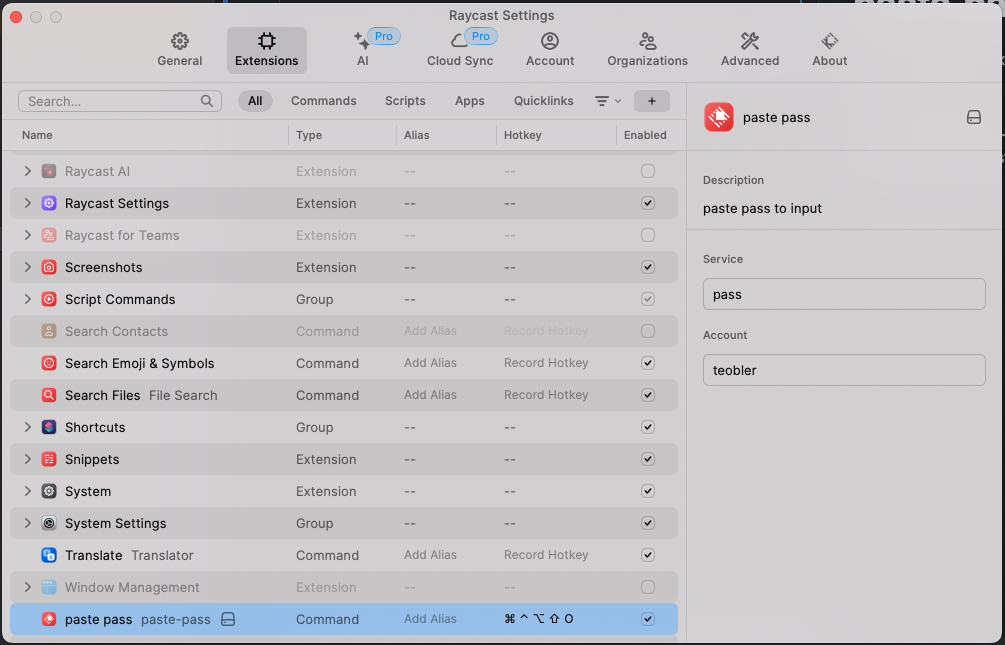Screen dimensions: 1005x645
Task: Click the Raycast AI icon
Action: [x=49, y=171]
